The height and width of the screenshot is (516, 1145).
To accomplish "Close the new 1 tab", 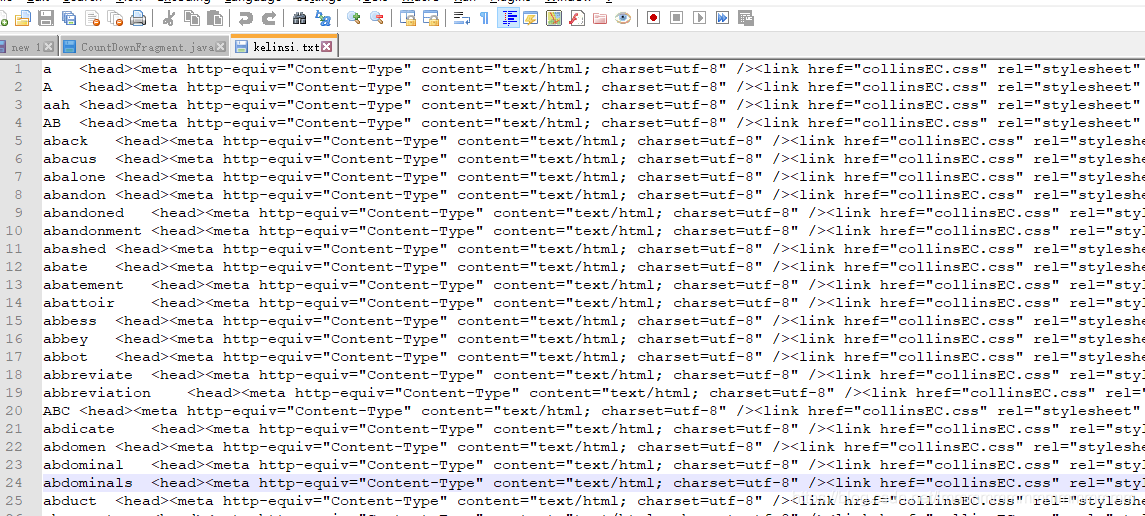I will point(49,47).
